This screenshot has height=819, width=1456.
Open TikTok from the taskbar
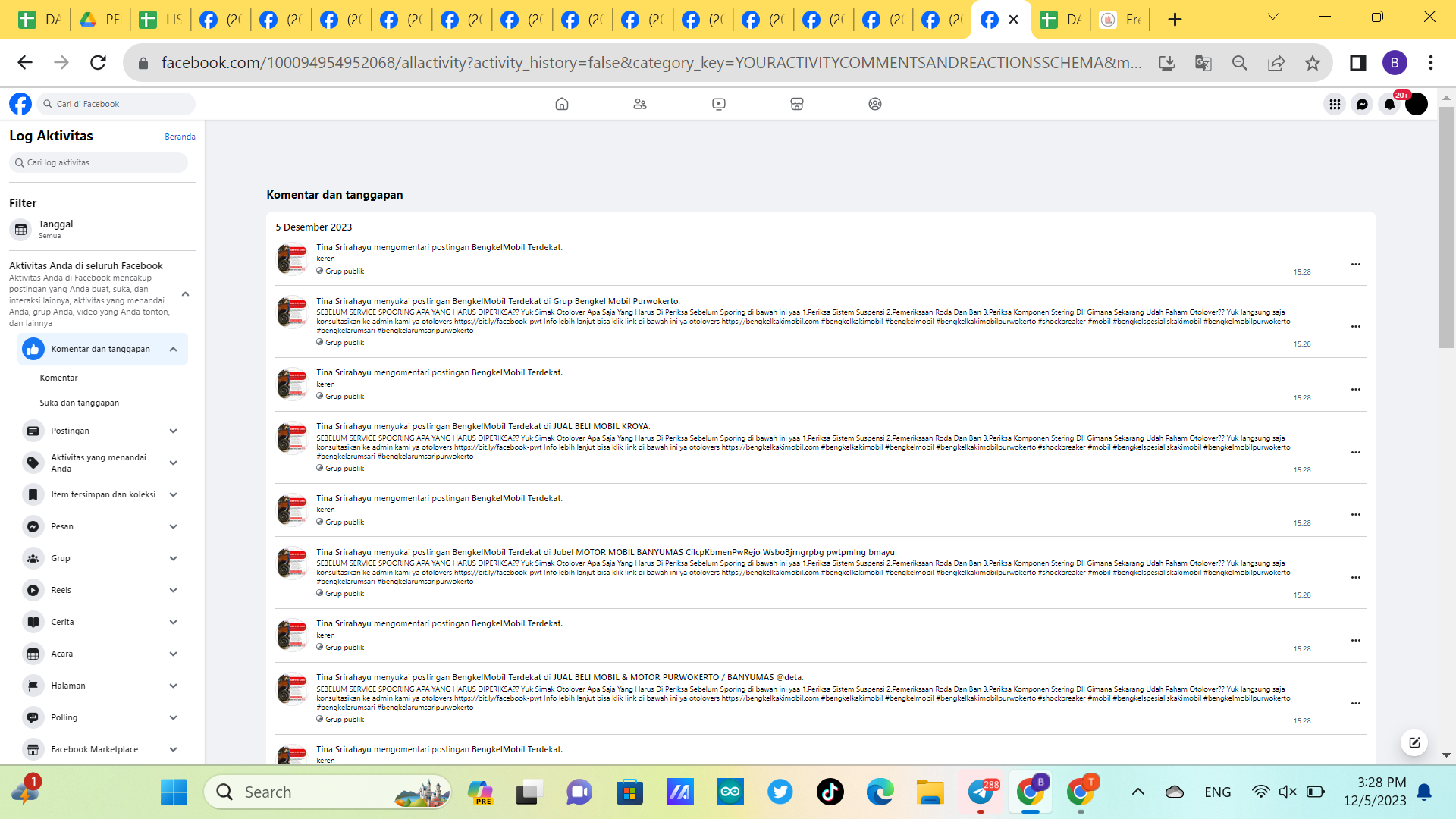point(830,792)
